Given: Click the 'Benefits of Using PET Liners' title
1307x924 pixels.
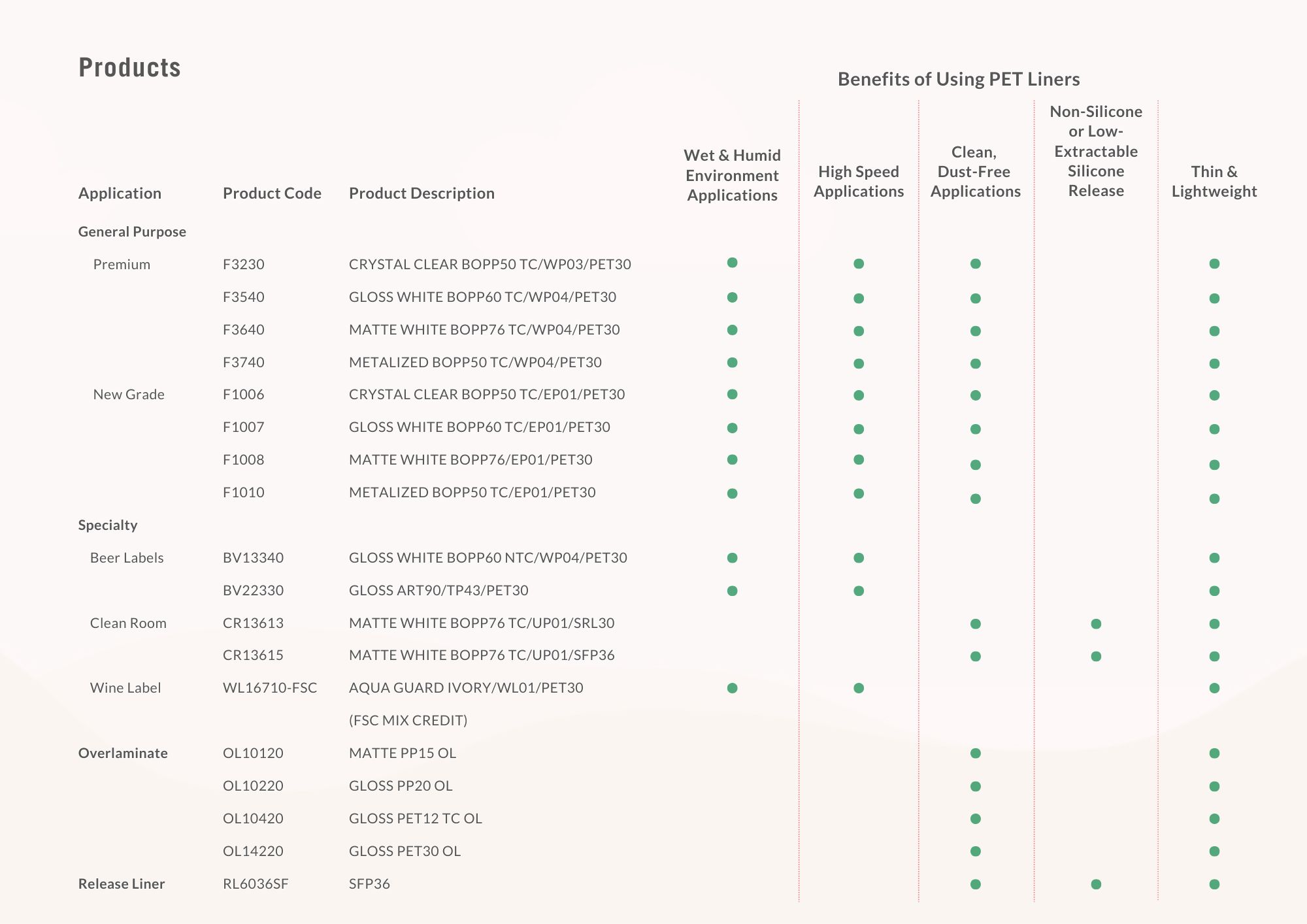Looking at the screenshot, I should click(959, 79).
